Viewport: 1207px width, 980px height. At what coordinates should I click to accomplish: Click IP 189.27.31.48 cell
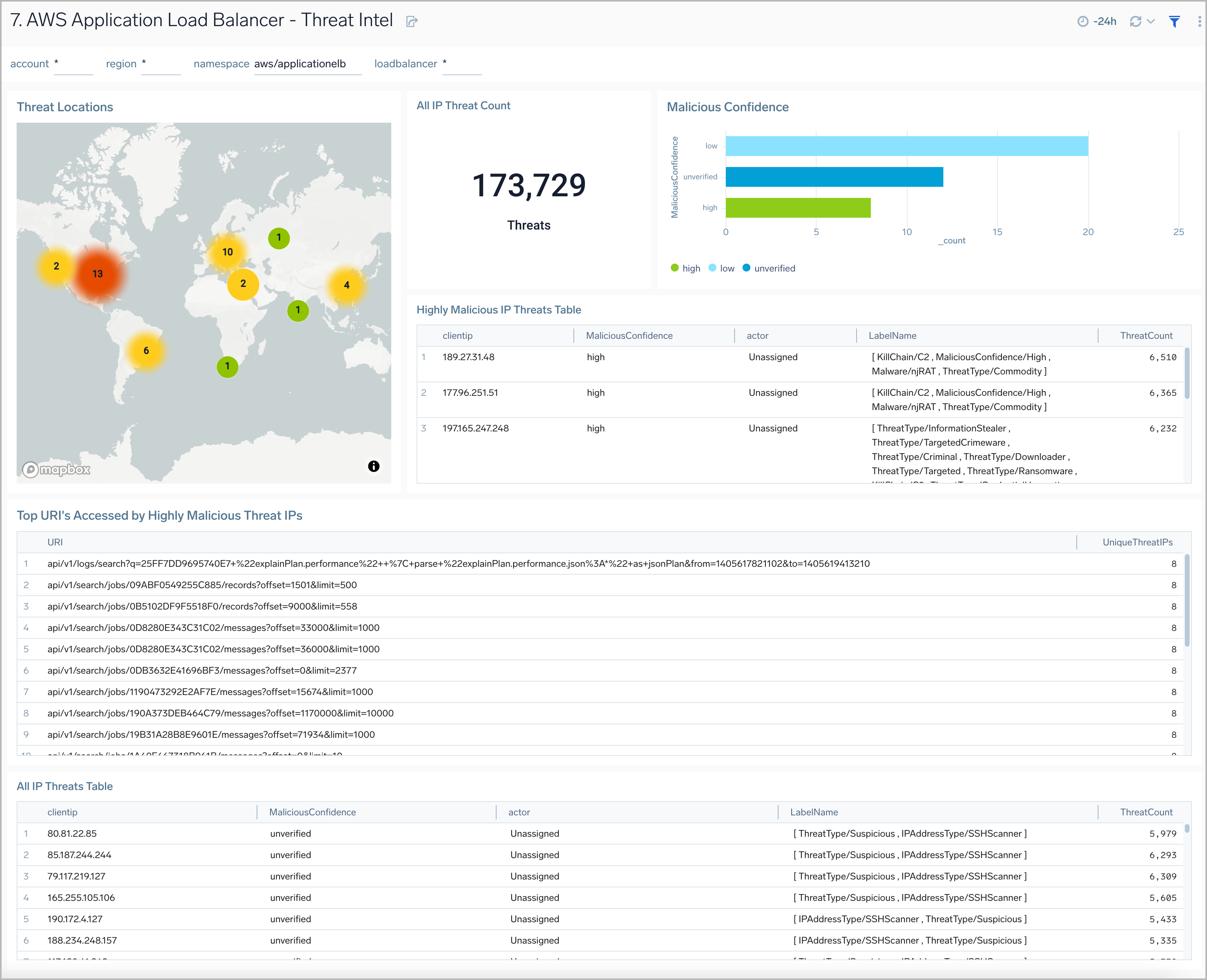click(x=468, y=357)
